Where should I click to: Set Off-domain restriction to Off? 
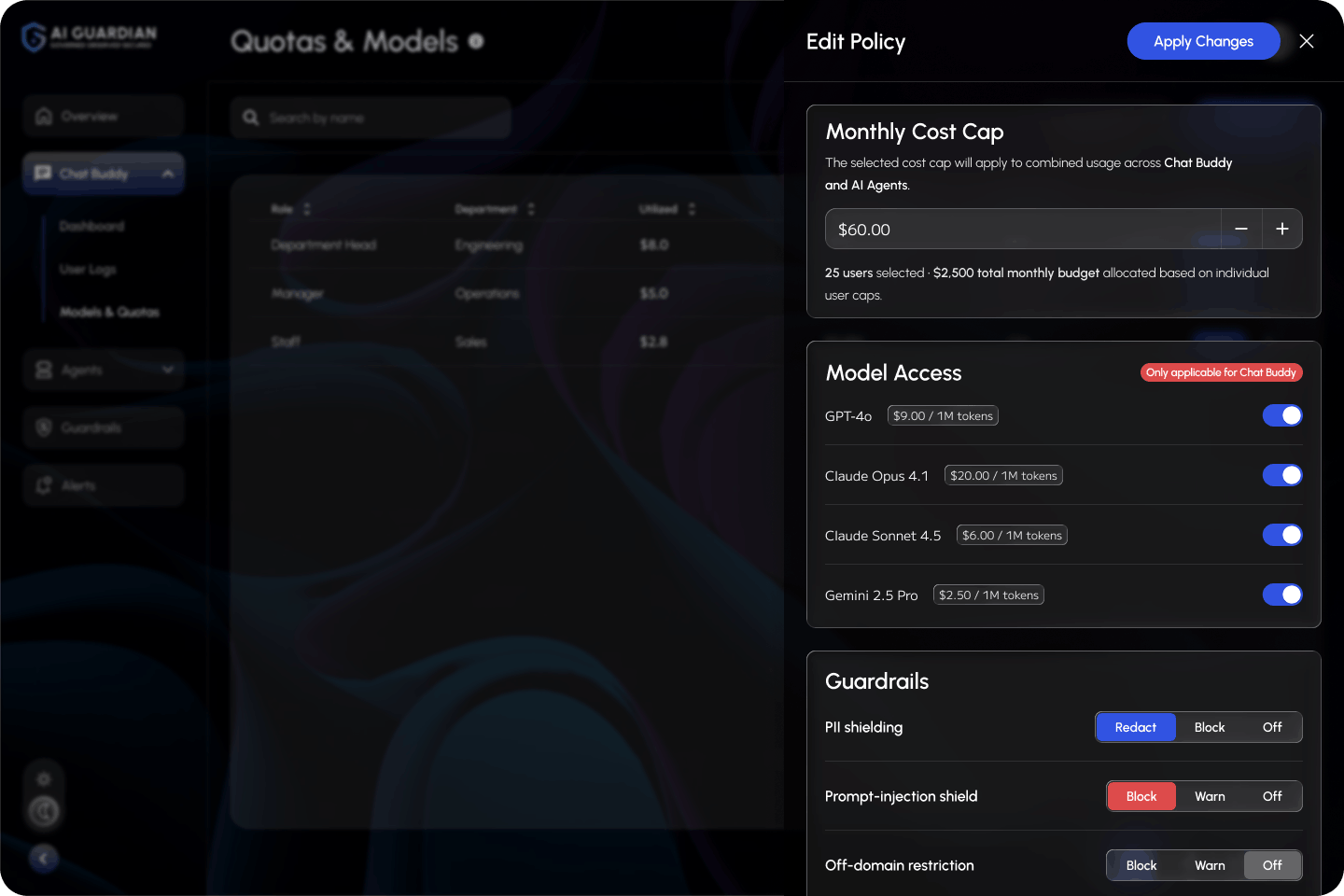coord(1272,865)
